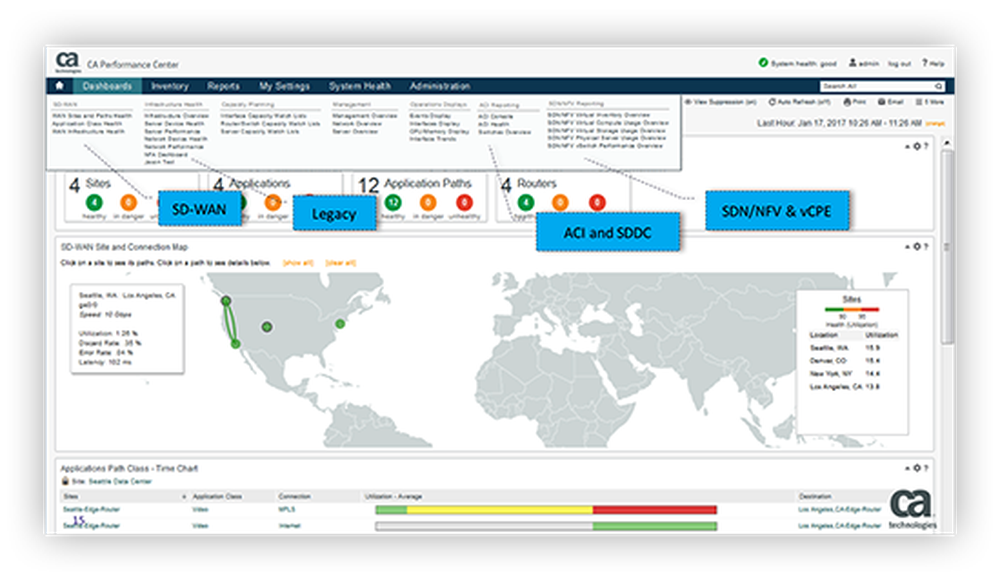1000x581 pixels.
Task: Select Interface Capacity Watch Lists entry
Action: coord(263,116)
